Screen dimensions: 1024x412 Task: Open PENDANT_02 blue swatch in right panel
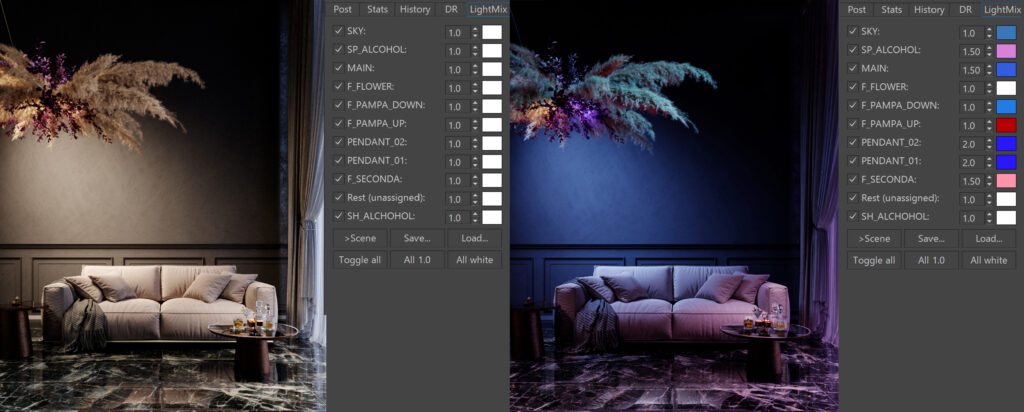pos(1006,144)
